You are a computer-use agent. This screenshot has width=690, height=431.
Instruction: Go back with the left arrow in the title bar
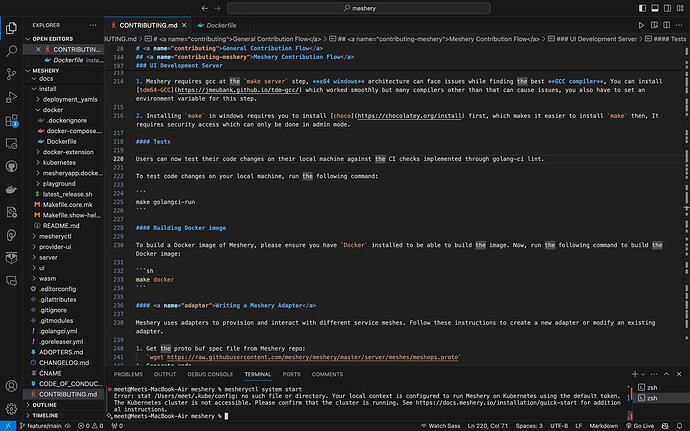click(x=205, y=8)
